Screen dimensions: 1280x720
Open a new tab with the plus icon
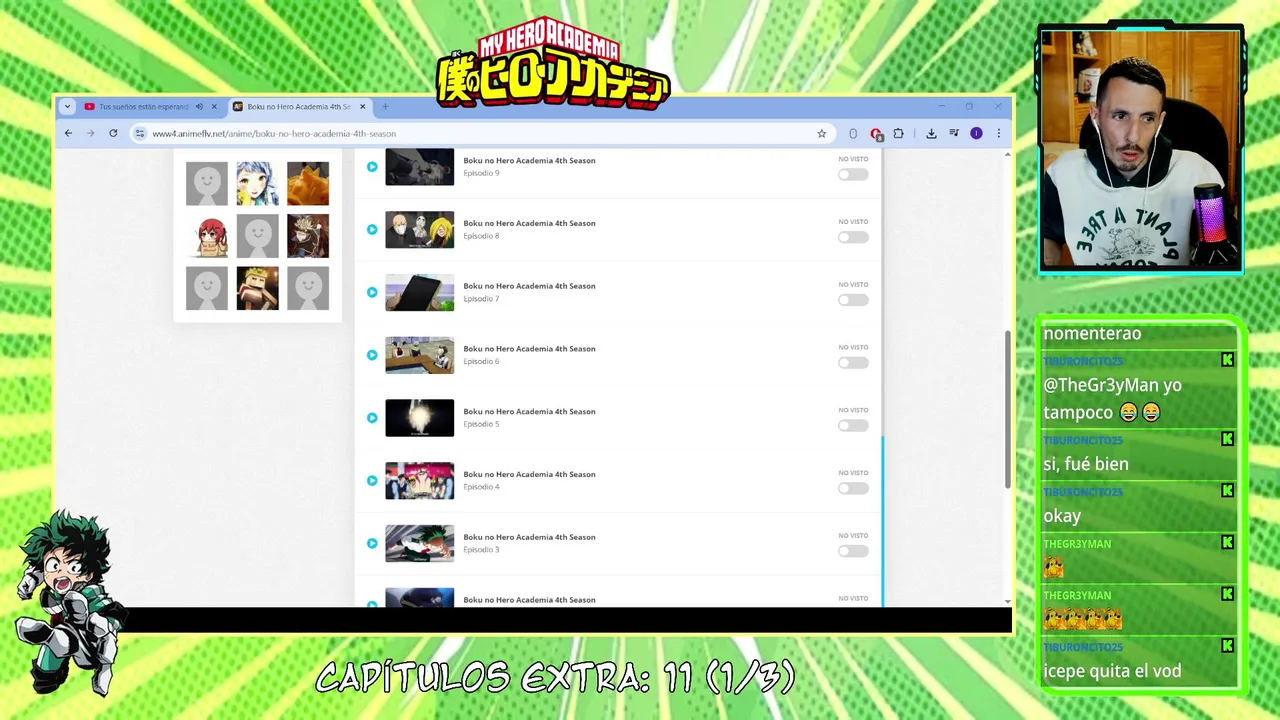coord(385,107)
